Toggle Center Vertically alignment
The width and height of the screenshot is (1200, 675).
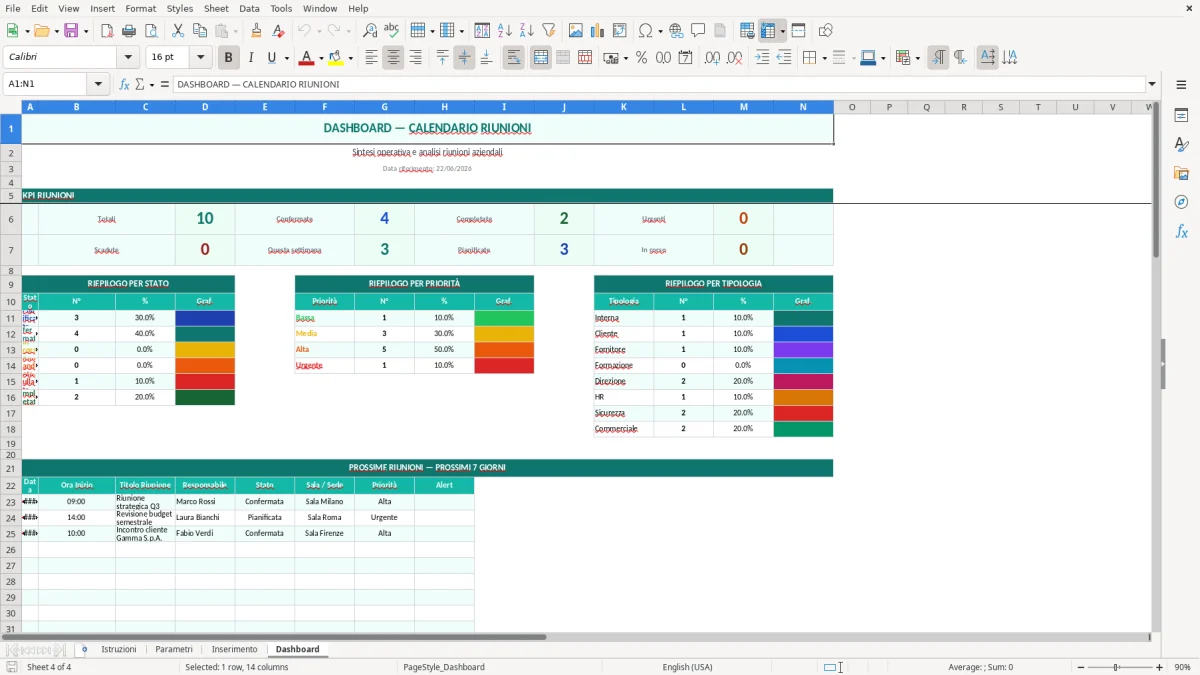[465, 58]
